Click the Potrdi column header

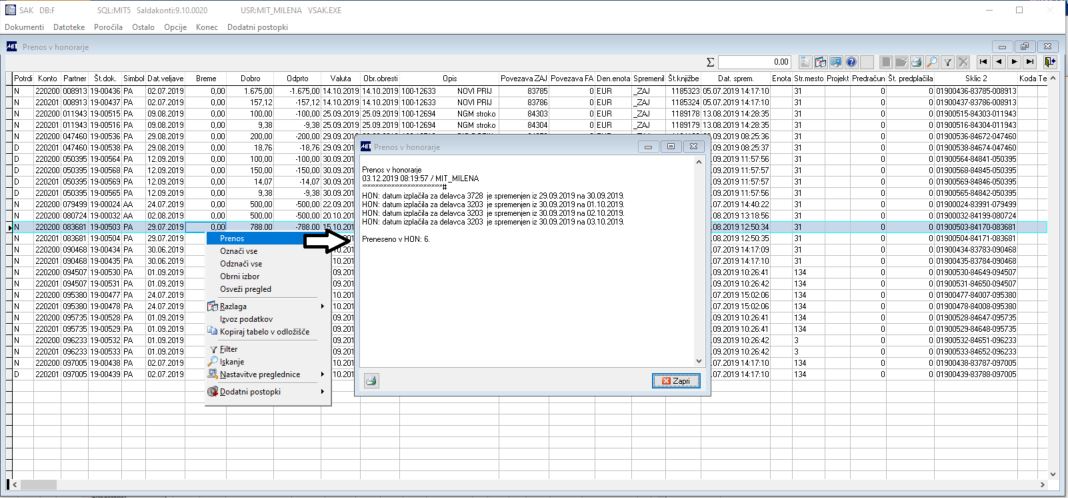coord(24,78)
